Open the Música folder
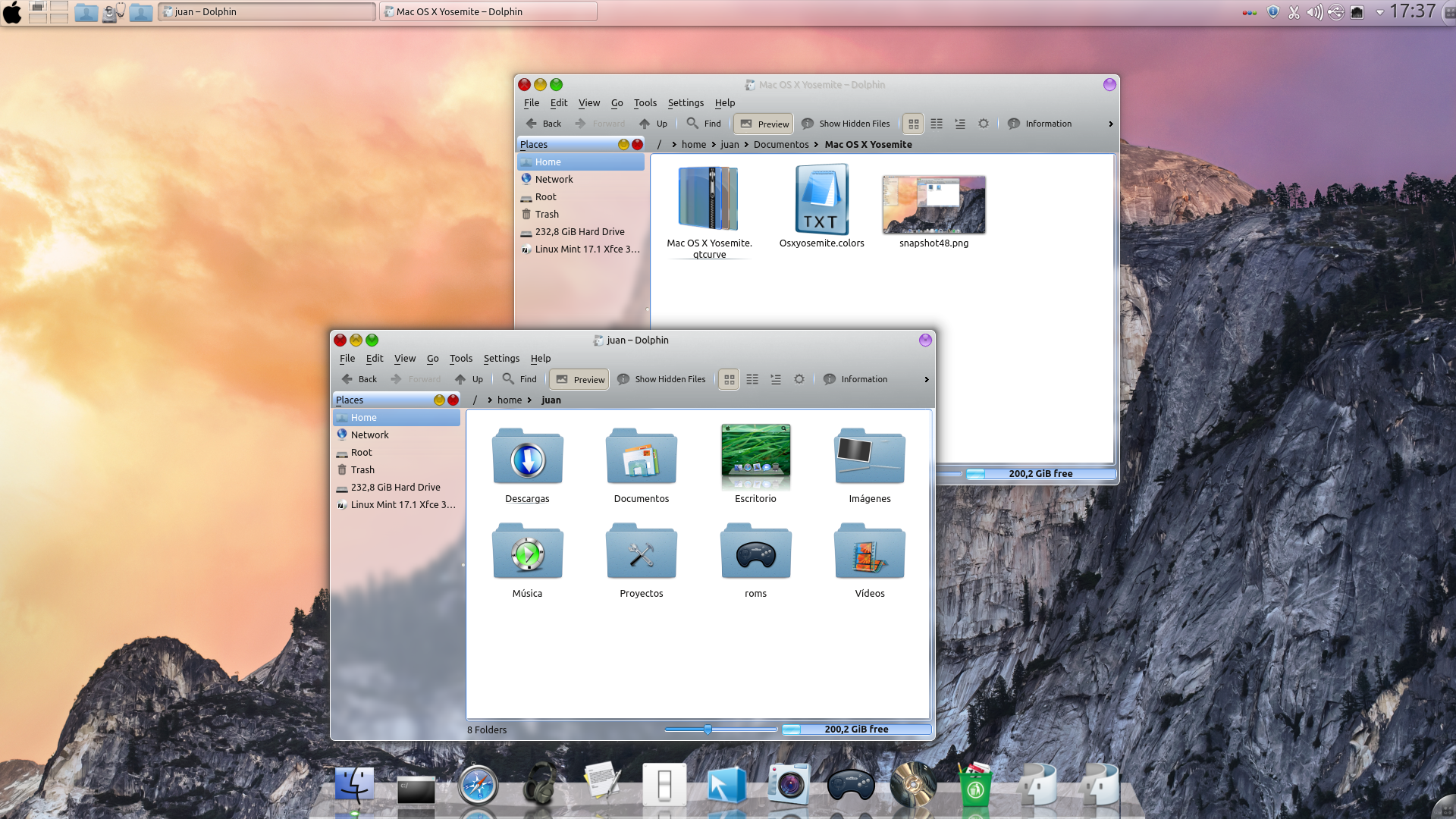The image size is (1456, 819). pyautogui.click(x=528, y=552)
